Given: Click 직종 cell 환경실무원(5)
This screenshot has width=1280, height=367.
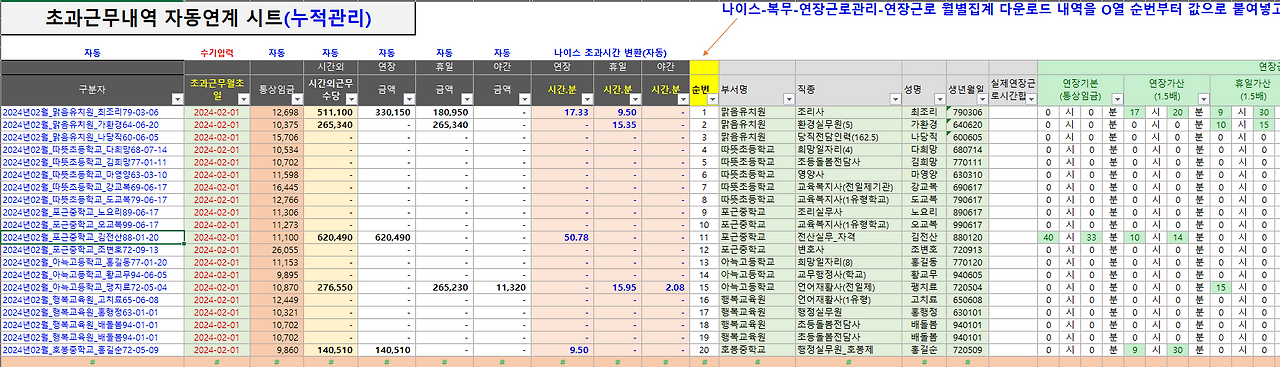Looking at the screenshot, I should pos(847,125).
